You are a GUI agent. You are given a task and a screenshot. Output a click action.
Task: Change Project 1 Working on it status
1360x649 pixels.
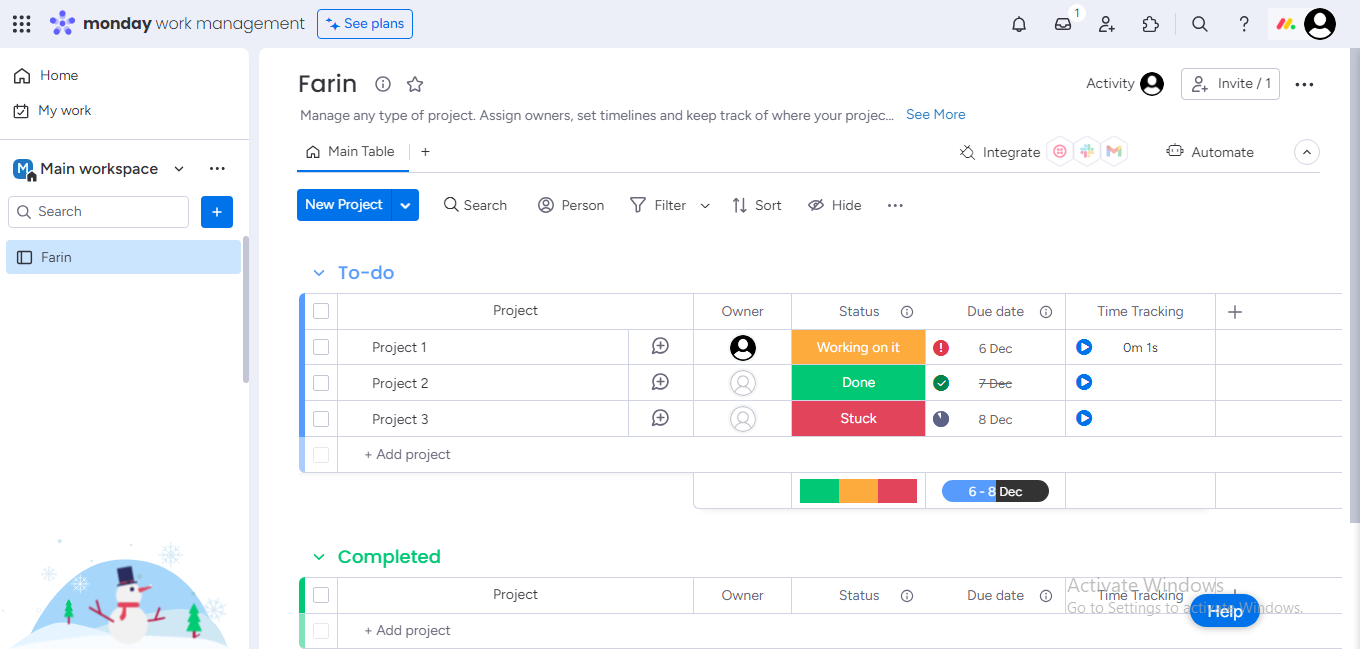point(858,347)
